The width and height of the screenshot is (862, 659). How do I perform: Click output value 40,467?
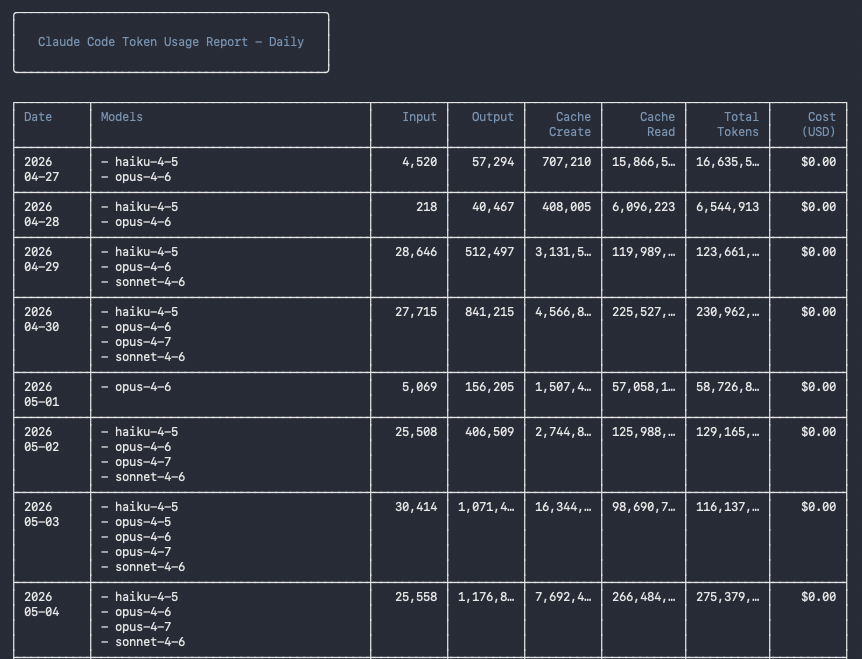pos(493,207)
